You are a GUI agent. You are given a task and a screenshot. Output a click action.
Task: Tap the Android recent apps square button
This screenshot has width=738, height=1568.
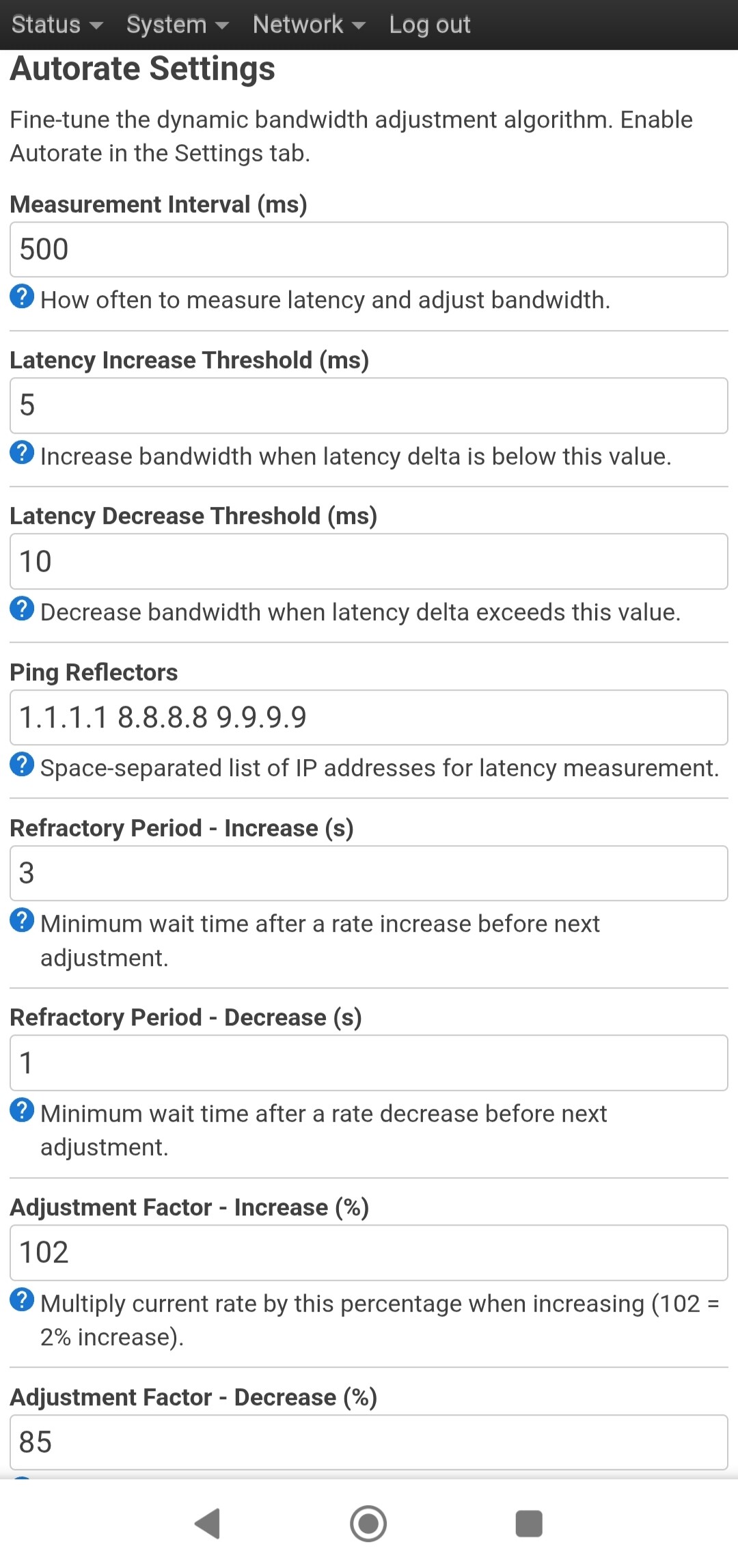[528, 1523]
